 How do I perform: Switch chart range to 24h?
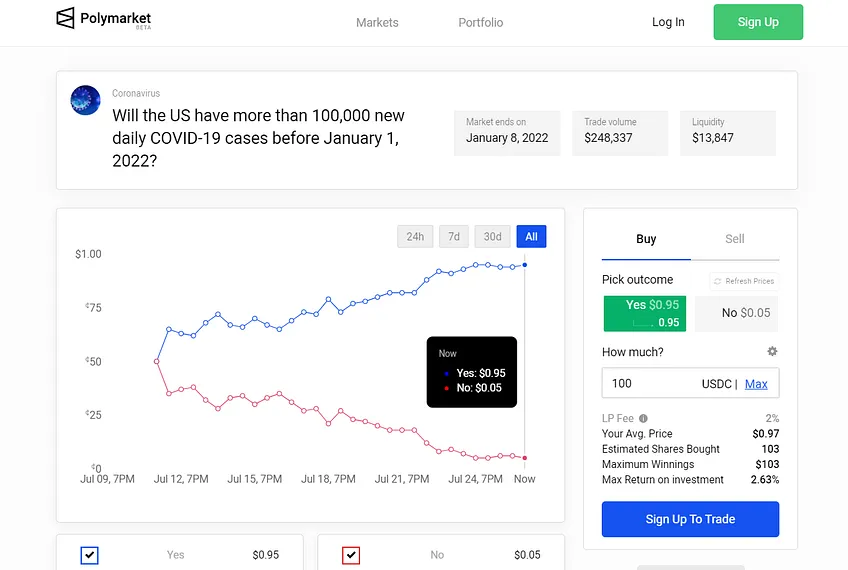[x=415, y=237]
